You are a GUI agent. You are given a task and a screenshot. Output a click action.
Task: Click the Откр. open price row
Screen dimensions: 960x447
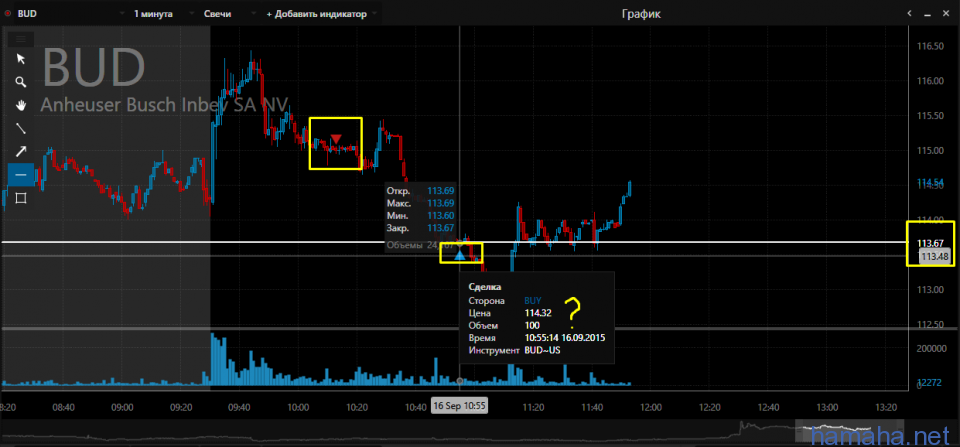(420, 190)
